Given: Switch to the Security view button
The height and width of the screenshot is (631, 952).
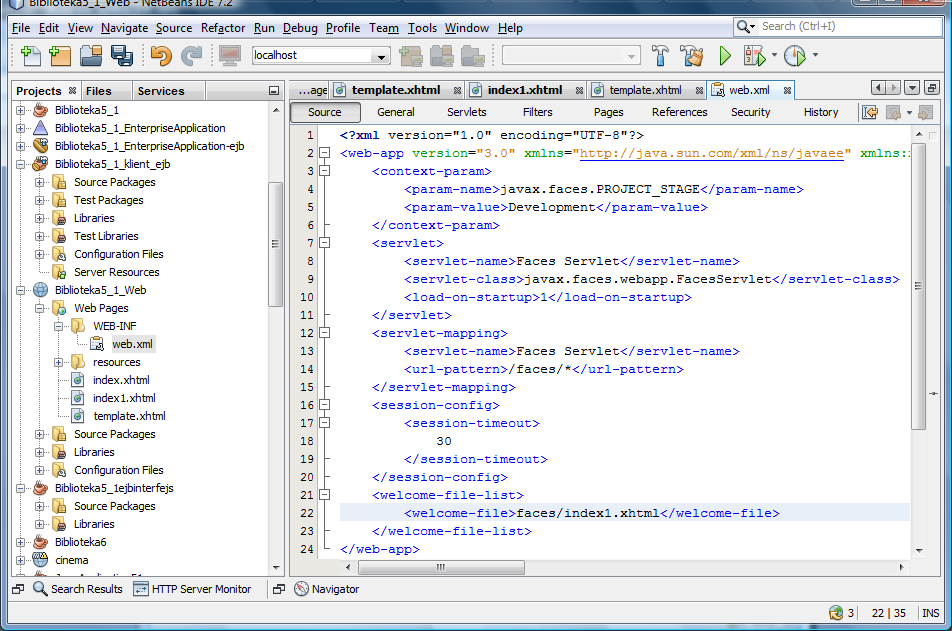Looking at the screenshot, I should [x=750, y=112].
